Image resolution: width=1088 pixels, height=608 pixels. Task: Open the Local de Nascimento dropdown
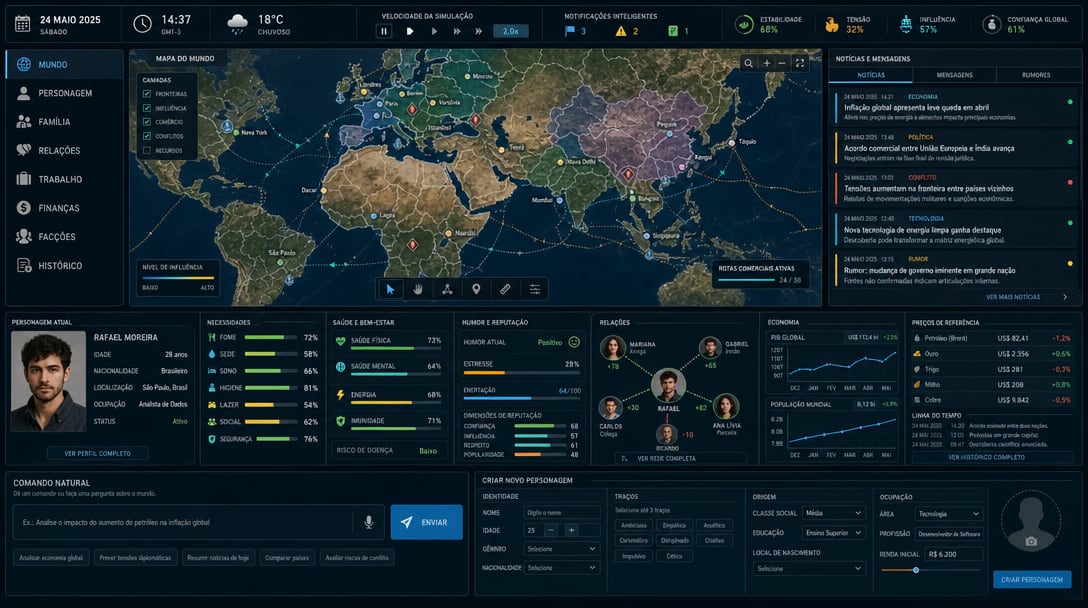pos(809,568)
